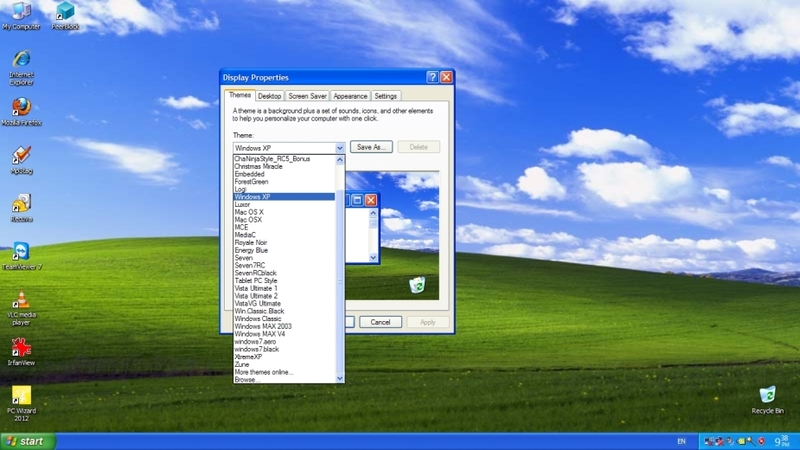This screenshot has height=450, width=800.
Task: Select the highlighted Windows XP theme
Action: pos(284,197)
